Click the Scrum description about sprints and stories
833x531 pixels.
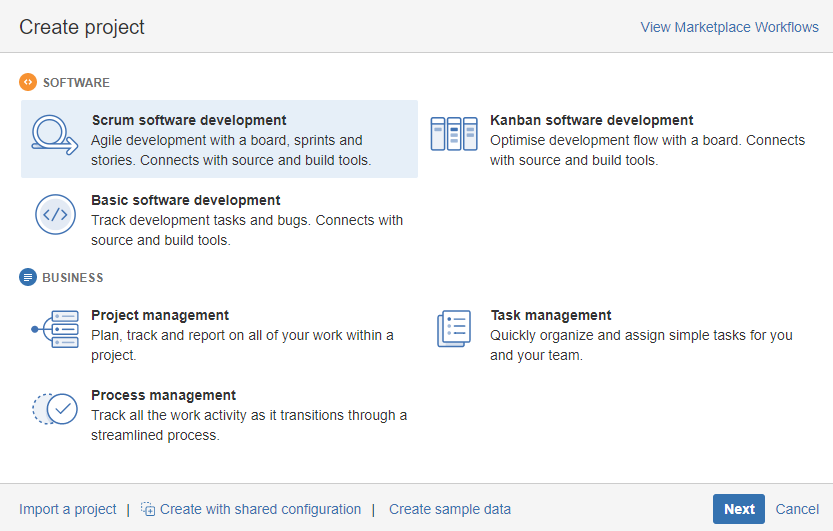pyautogui.click(x=231, y=150)
